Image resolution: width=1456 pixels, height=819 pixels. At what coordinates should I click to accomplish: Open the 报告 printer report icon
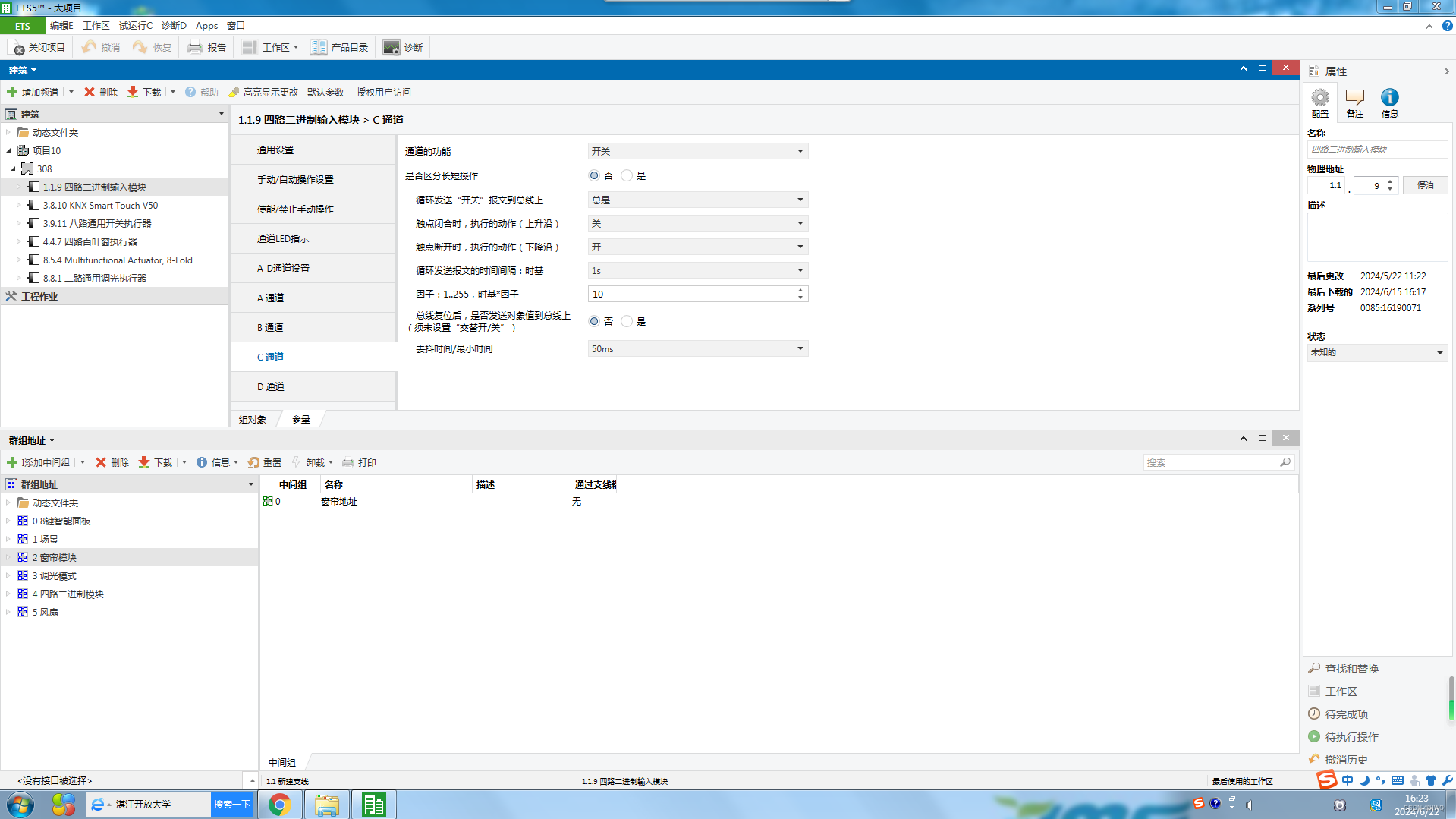(195, 47)
